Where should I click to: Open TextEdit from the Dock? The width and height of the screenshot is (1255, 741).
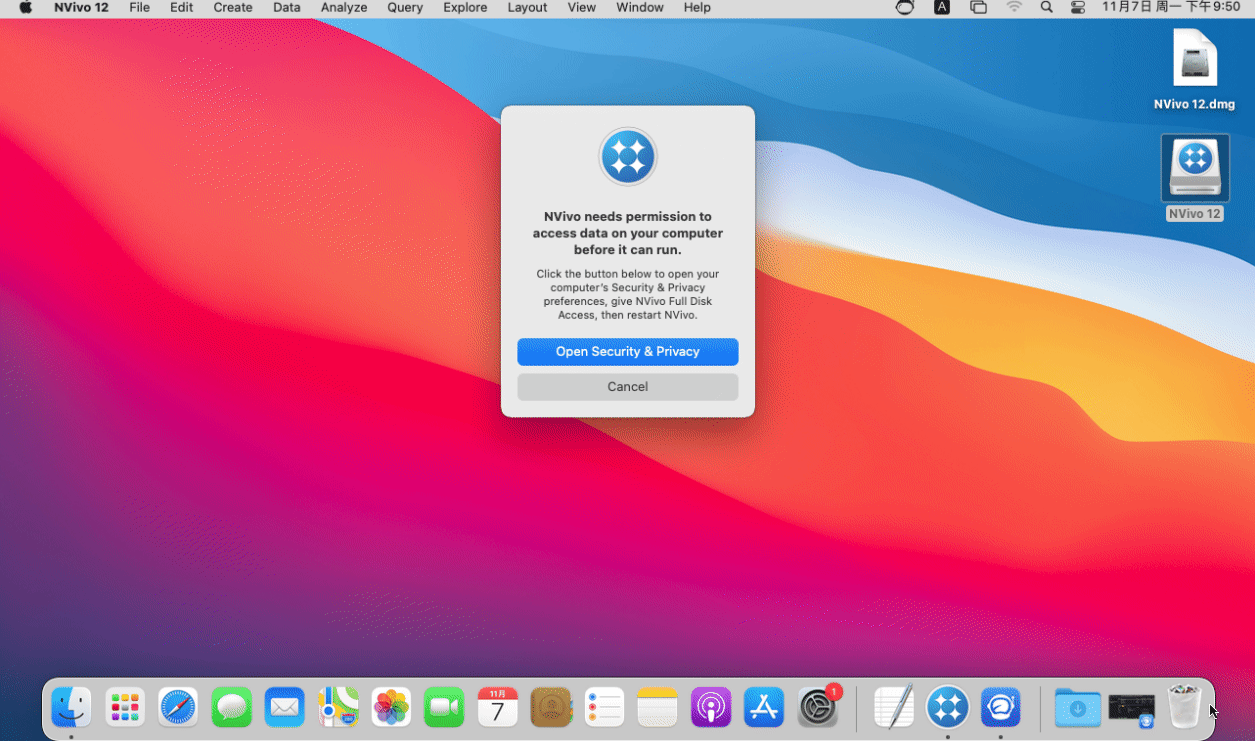pos(894,708)
